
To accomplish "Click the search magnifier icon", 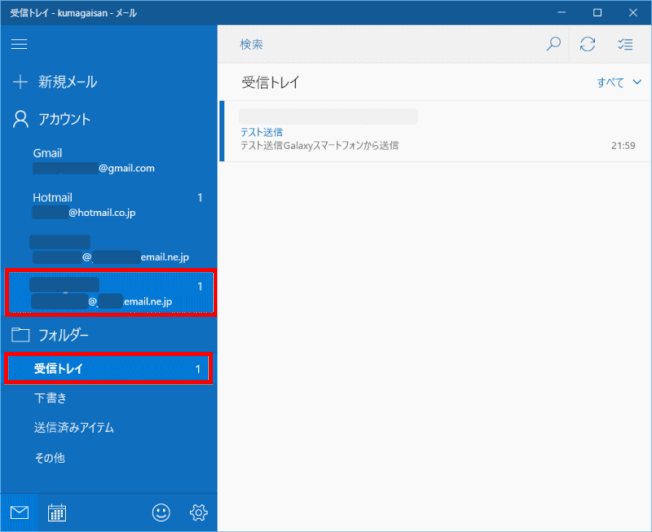I will [553, 44].
